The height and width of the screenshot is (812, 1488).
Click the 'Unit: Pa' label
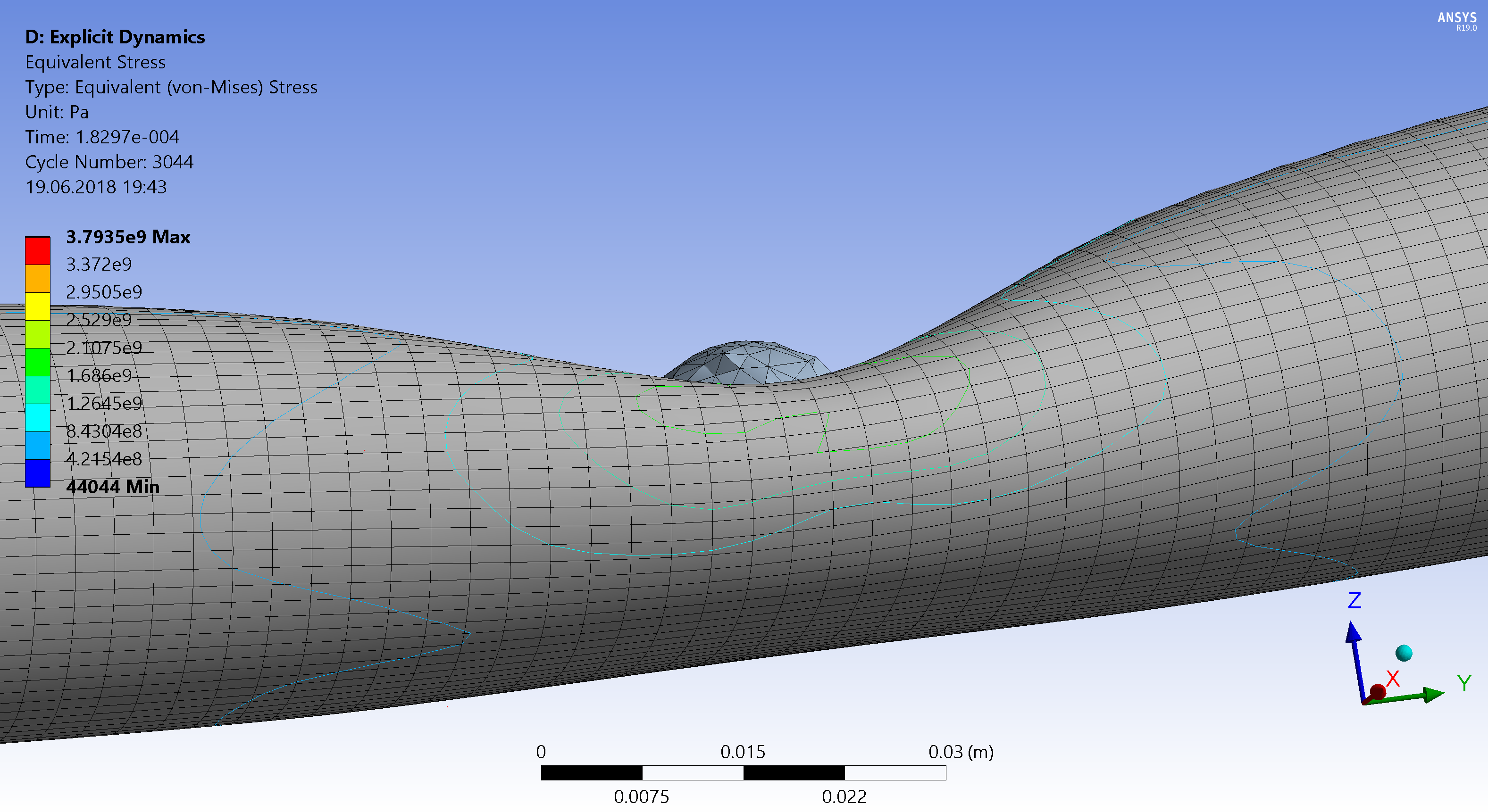coord(57,112)
